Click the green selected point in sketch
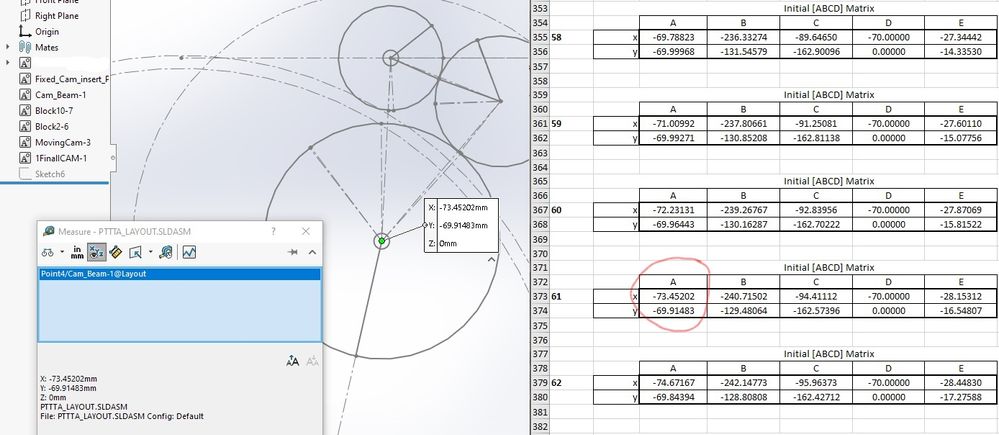Image resolution: width=999 pixels, height=435 pixels. tap(381, 241)
